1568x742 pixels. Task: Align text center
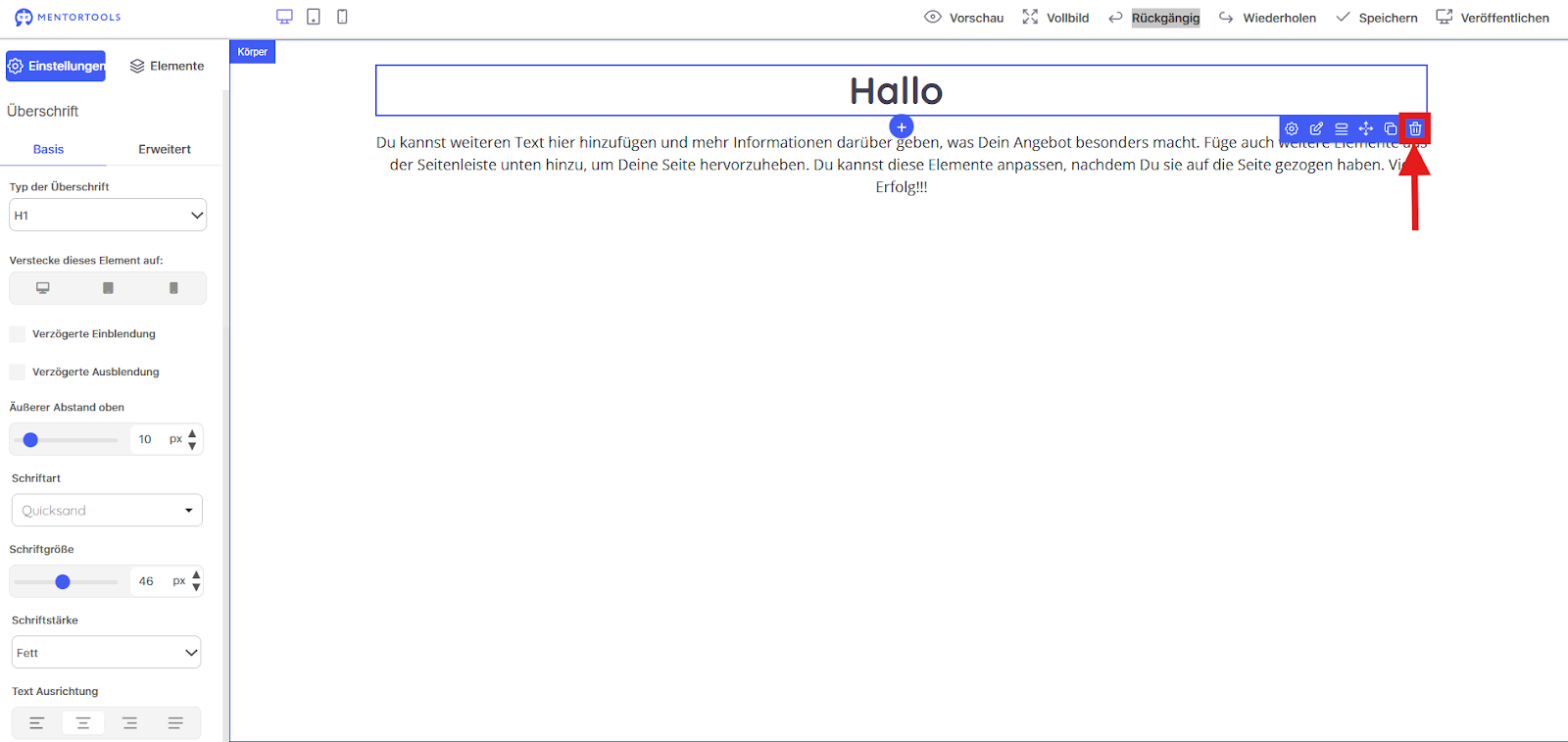(x=83, y=723)
